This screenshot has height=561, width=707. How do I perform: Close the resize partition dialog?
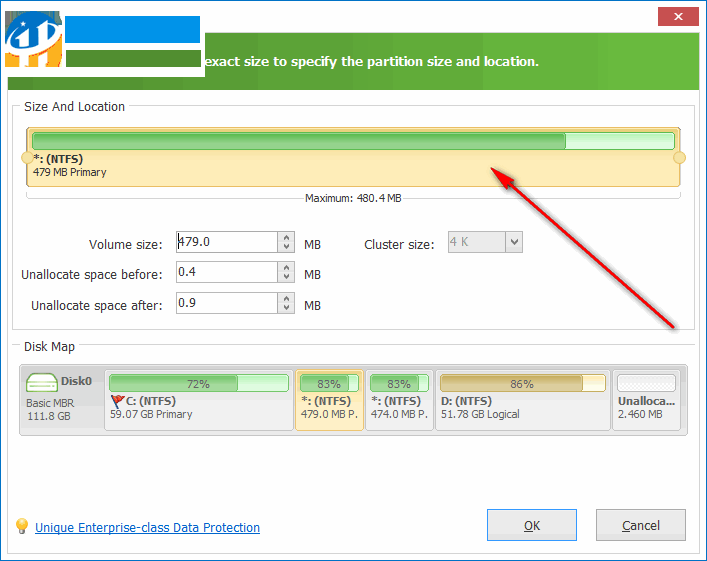(678, 17)
